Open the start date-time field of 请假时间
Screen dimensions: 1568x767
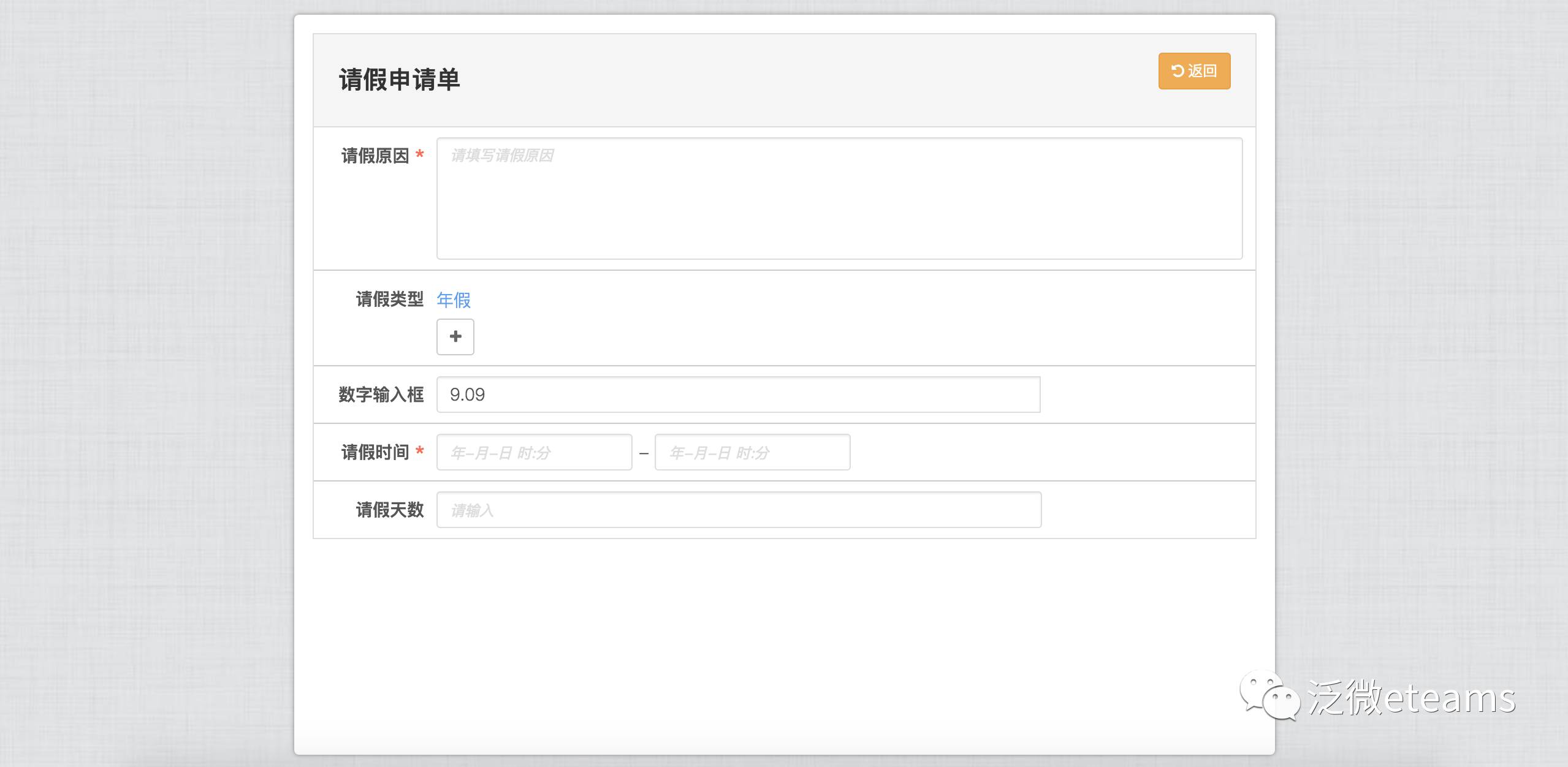pyautogui.click(x=534, y=453)
